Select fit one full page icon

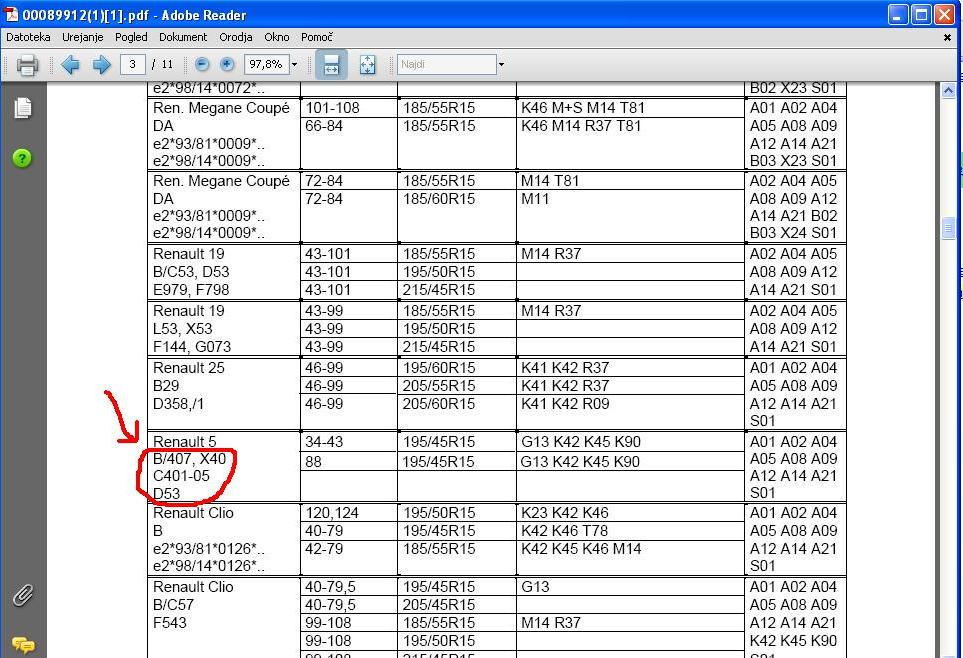coord(367,65)
